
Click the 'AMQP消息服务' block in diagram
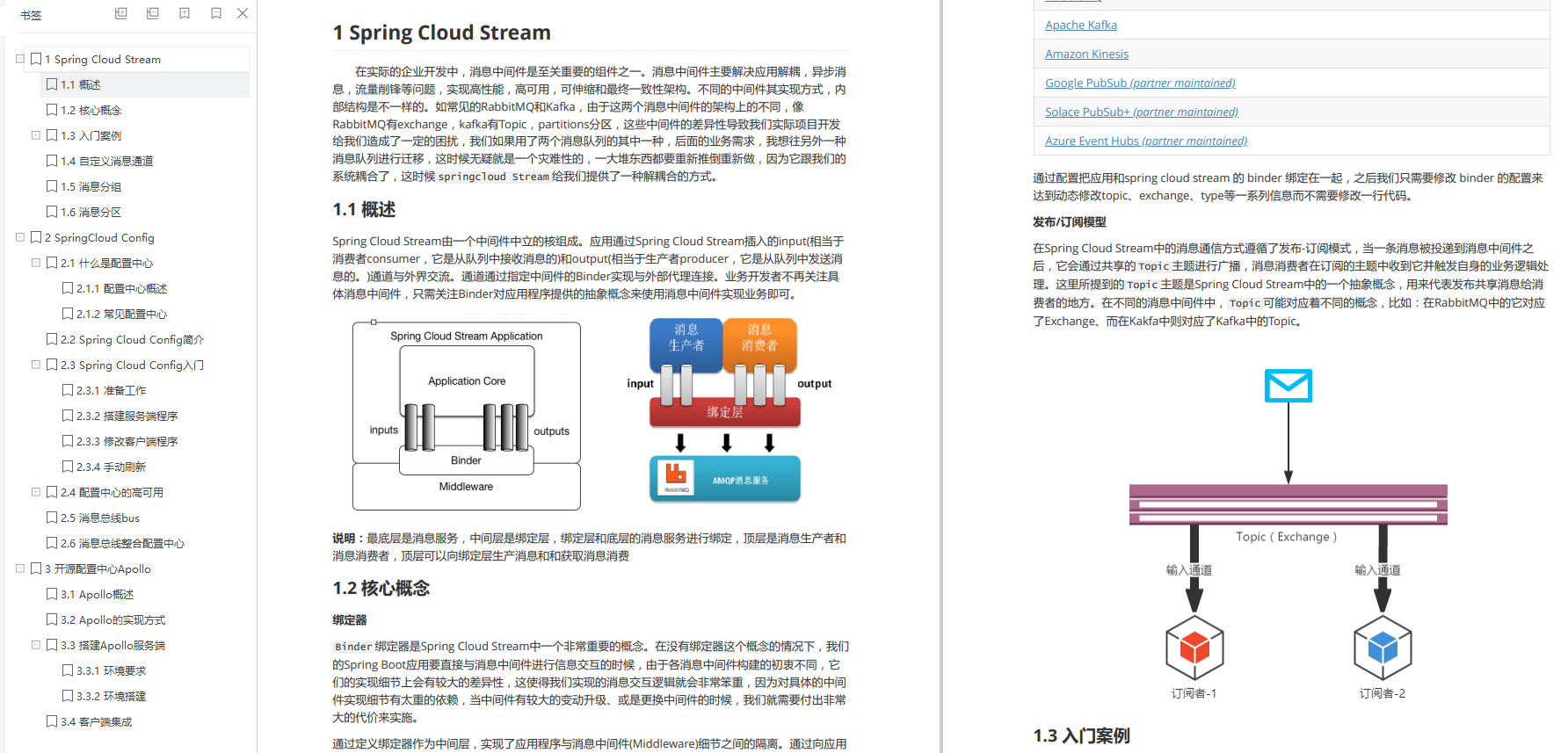725,479
